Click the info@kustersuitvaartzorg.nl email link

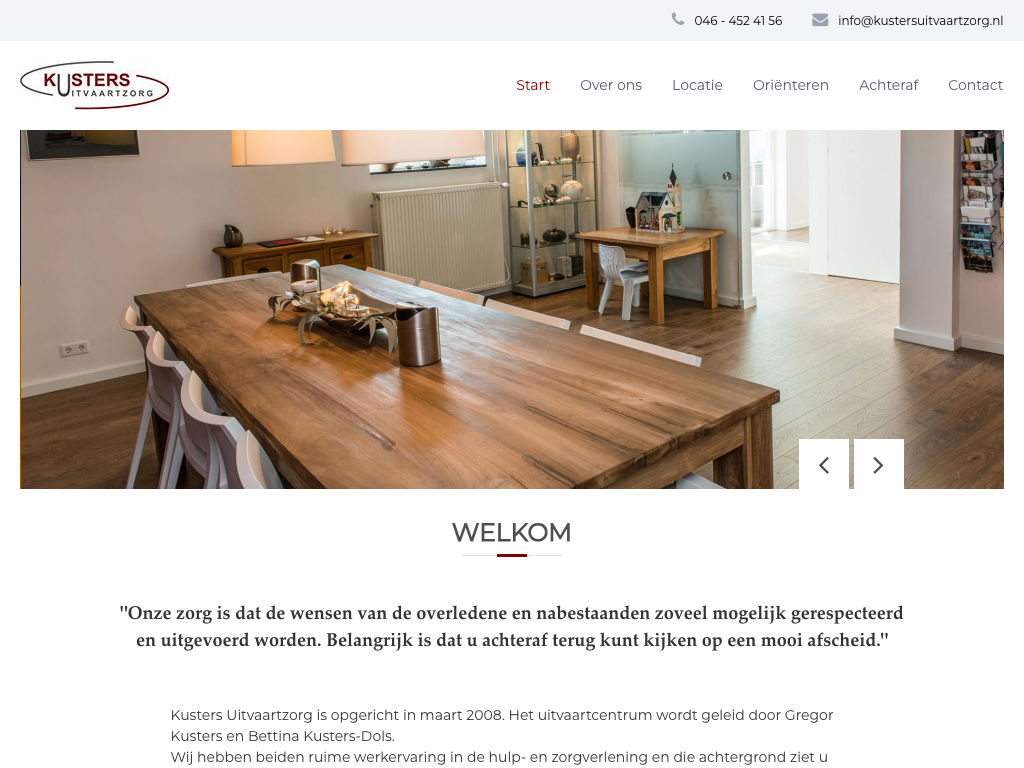point(920,21)
